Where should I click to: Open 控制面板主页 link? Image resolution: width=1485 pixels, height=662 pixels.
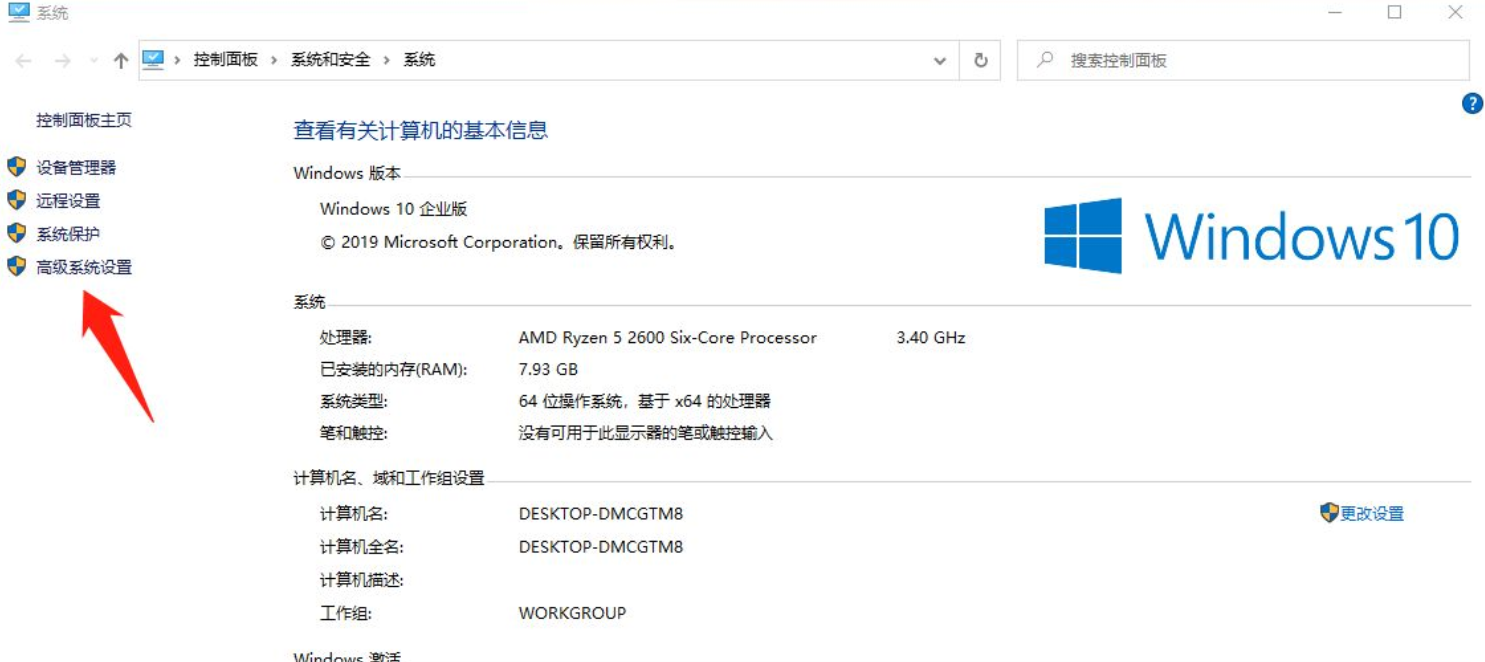tap(84, 120)
